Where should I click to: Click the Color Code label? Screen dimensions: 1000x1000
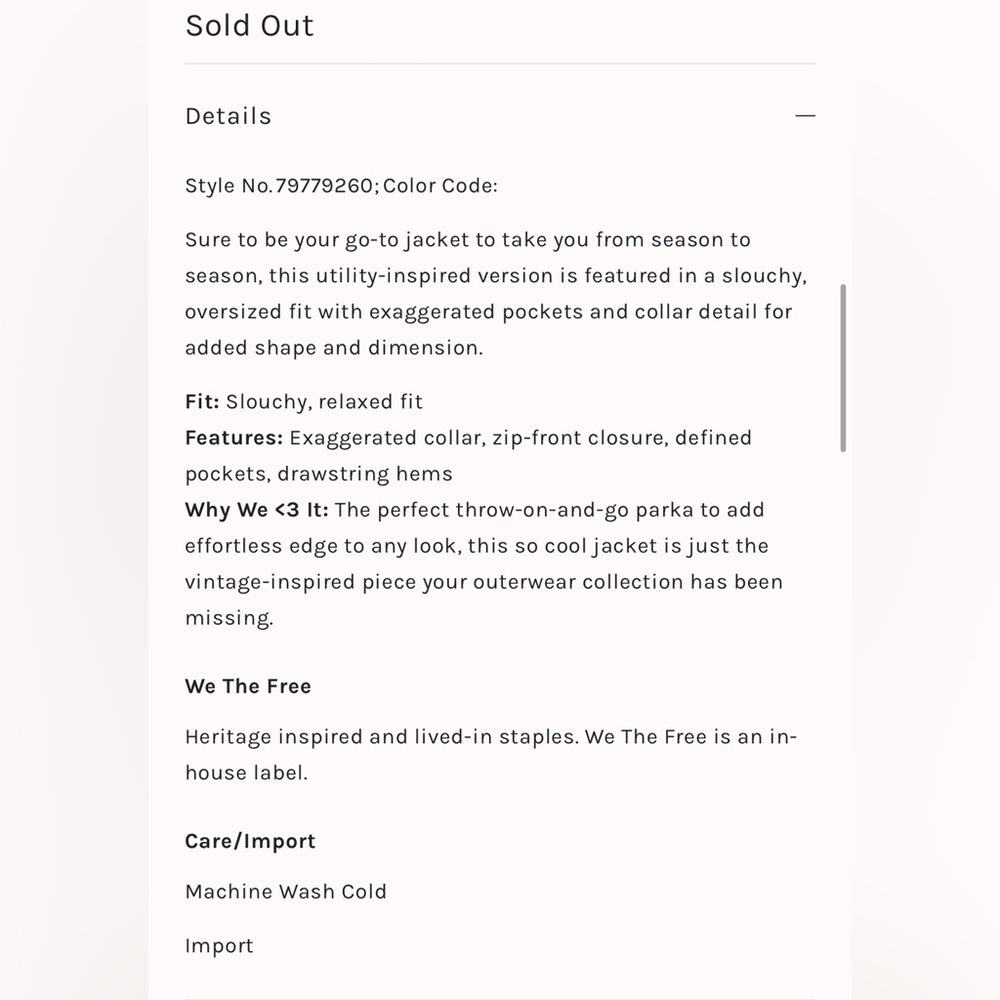[440, 186]
